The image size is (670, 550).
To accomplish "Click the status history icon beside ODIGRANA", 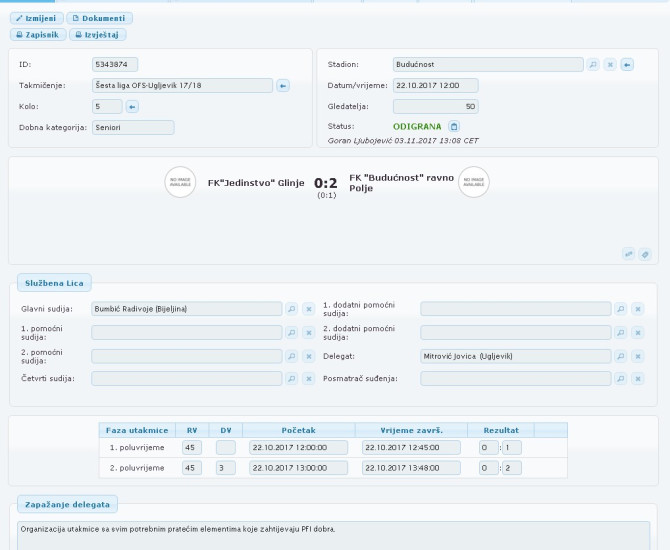I will (x=453, y=127).
